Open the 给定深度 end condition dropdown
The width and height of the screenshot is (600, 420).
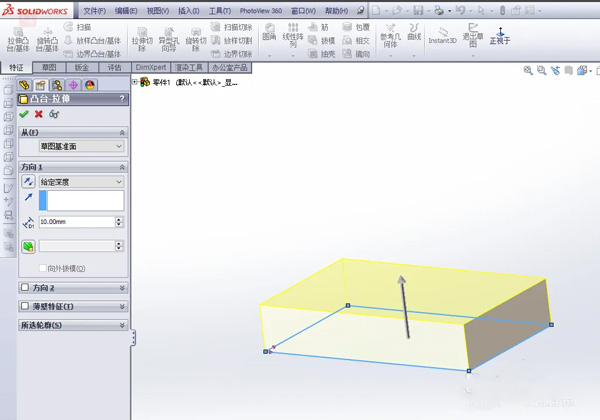pos(80,182)
